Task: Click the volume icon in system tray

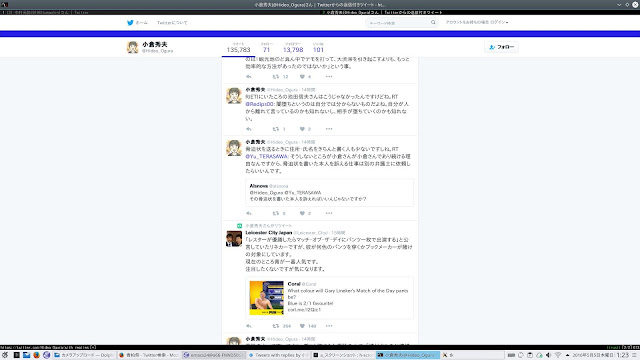Action: [548, 355]
